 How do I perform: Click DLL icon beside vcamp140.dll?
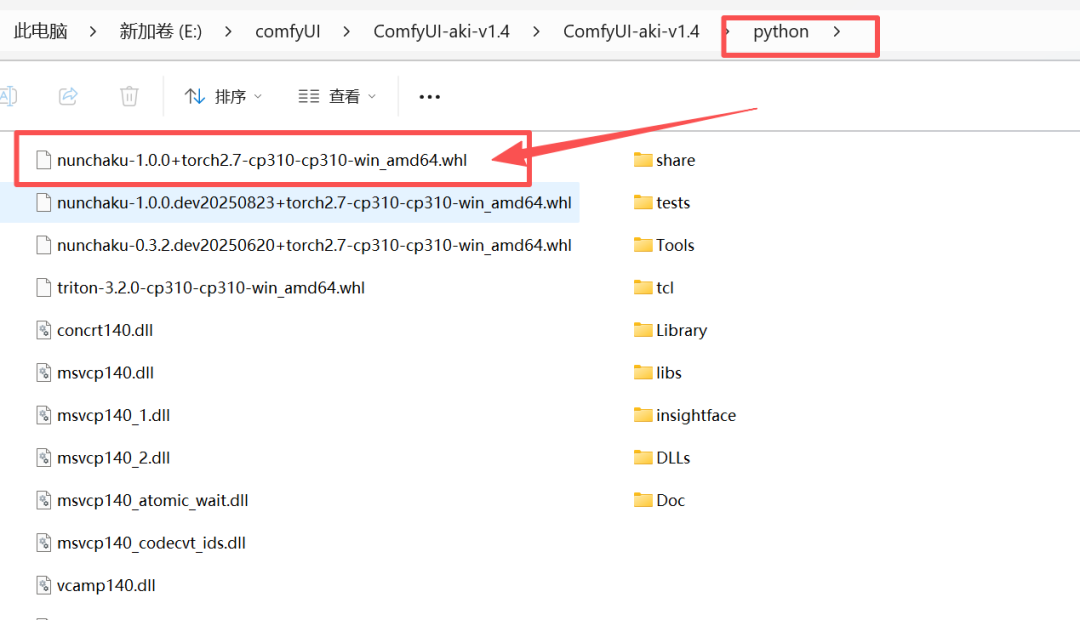[43, 586]
